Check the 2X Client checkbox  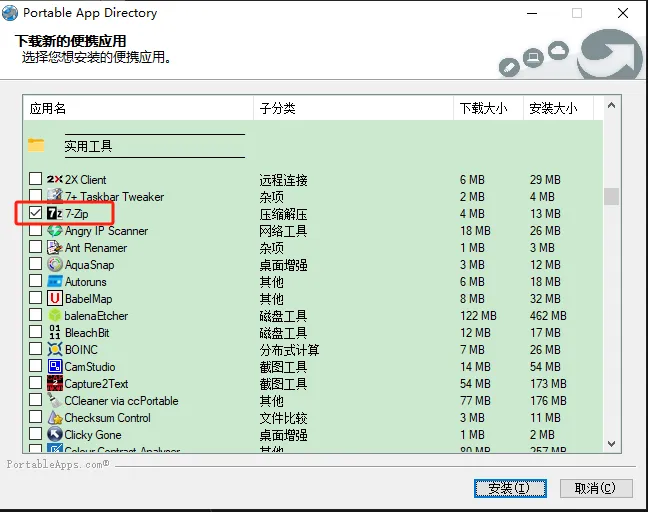(x=36, y=179)
